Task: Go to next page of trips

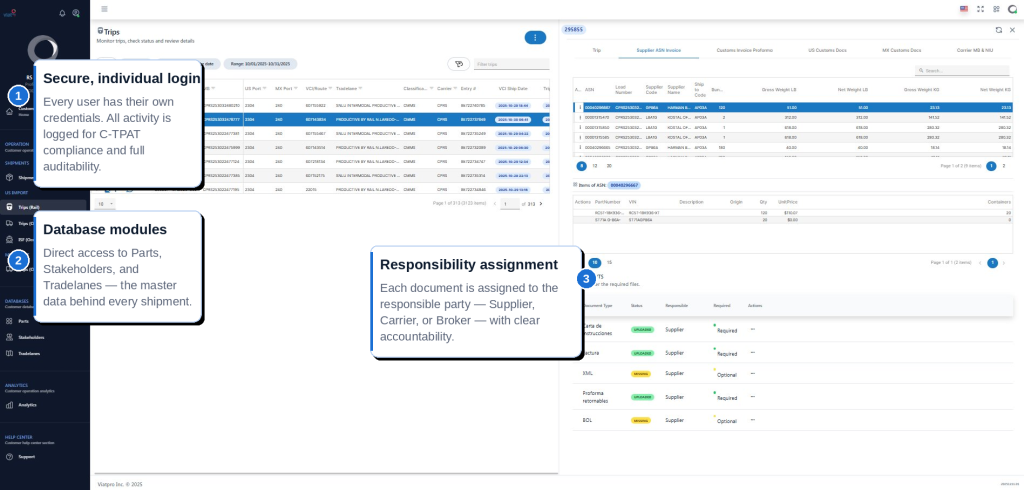Action: click(541, 204)
